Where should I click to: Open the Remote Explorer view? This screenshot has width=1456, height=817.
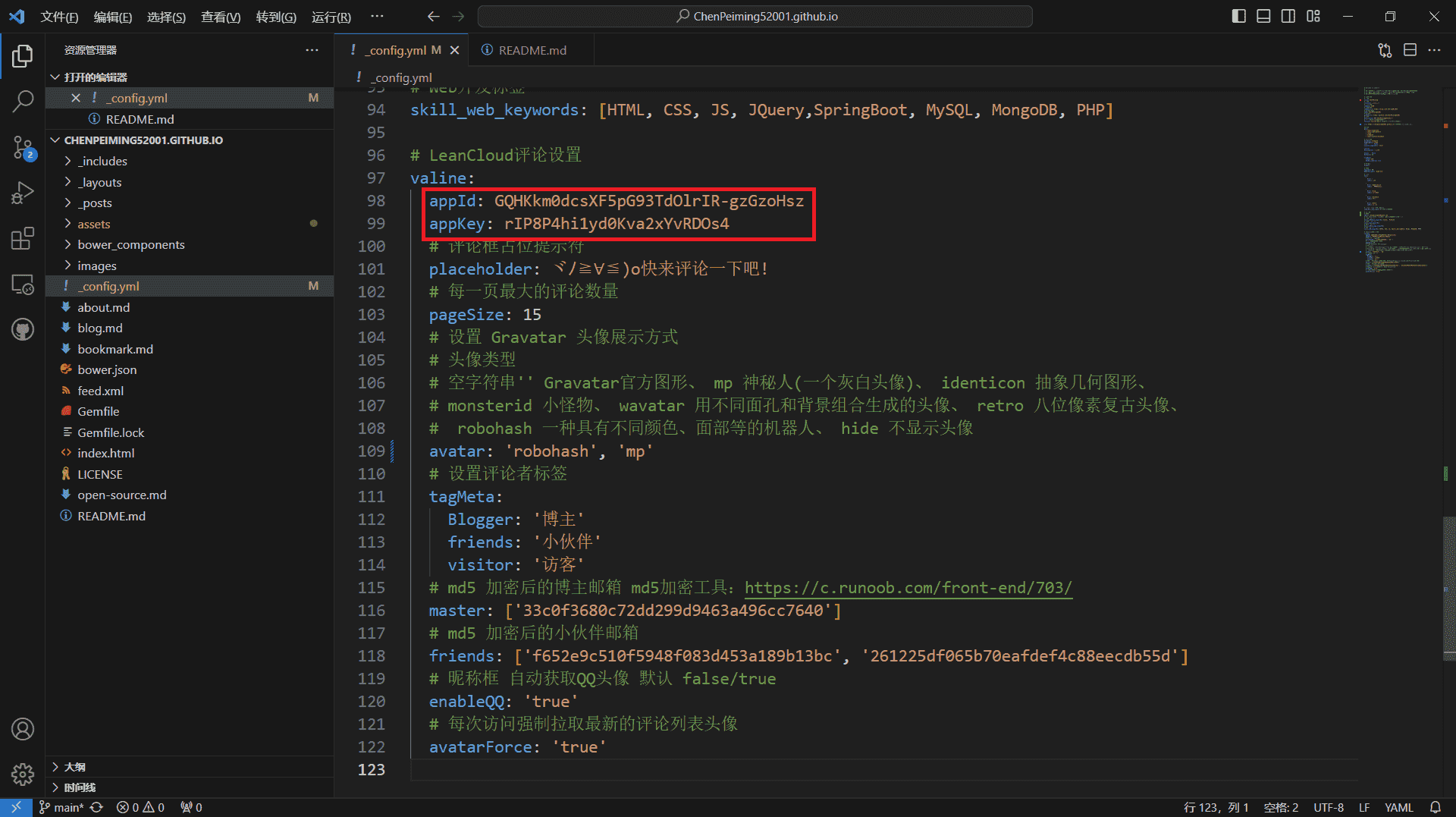23,284
